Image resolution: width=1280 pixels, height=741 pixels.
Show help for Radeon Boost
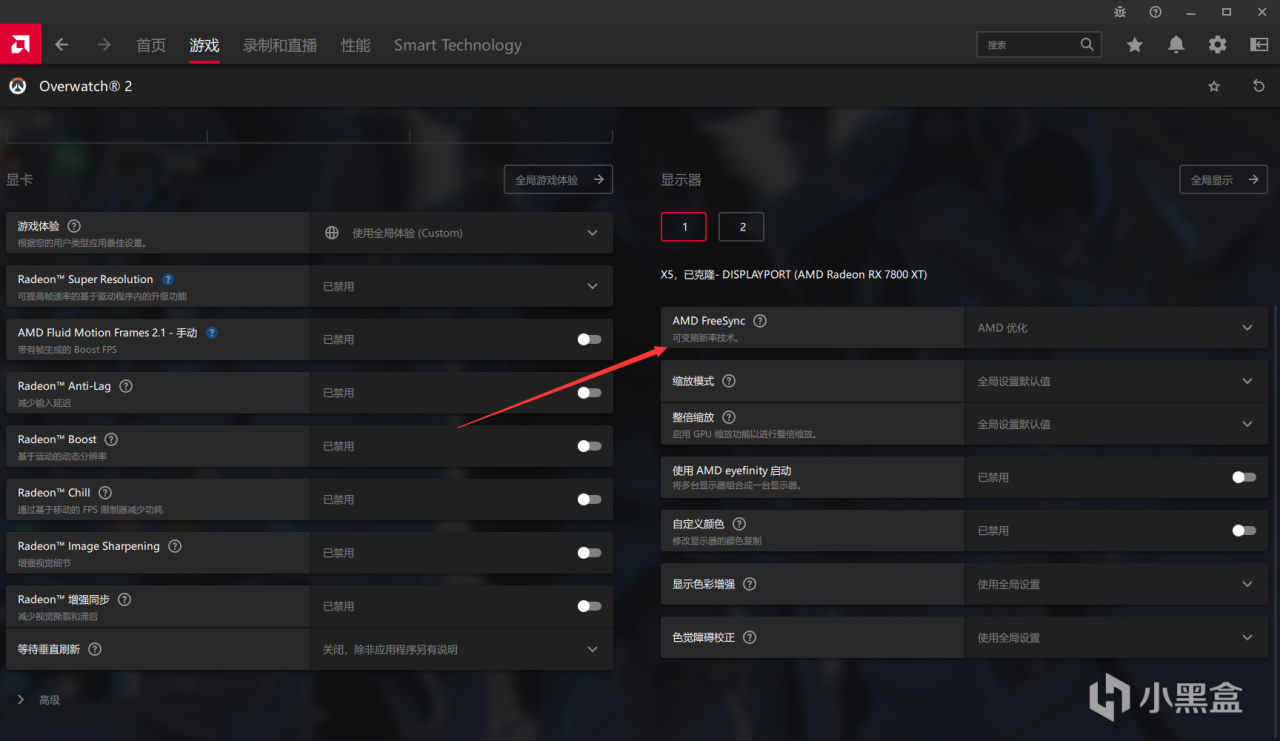tap(111, 439)
